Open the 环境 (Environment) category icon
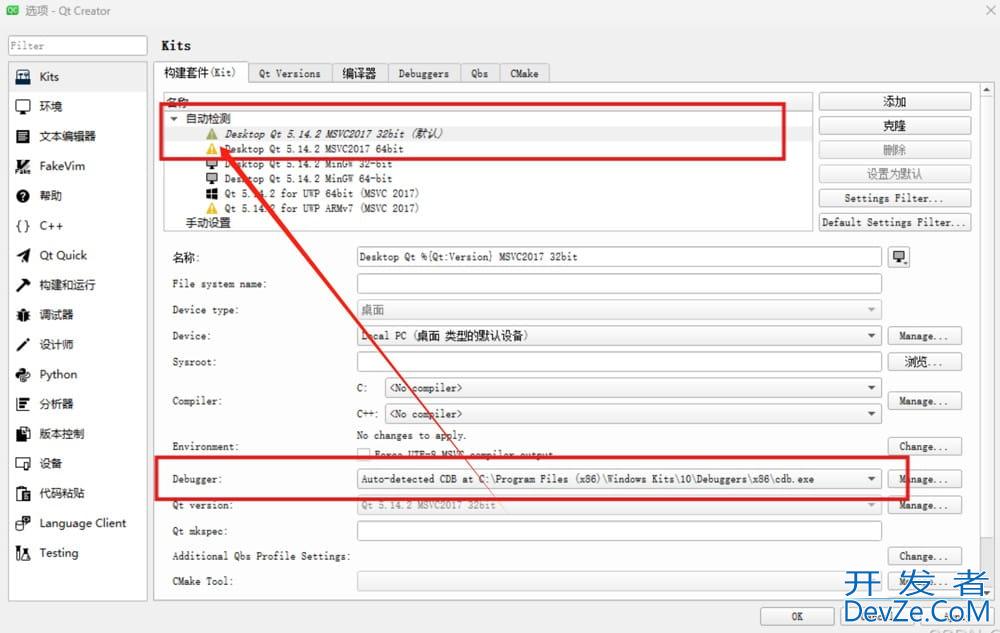 click(23, 106)
